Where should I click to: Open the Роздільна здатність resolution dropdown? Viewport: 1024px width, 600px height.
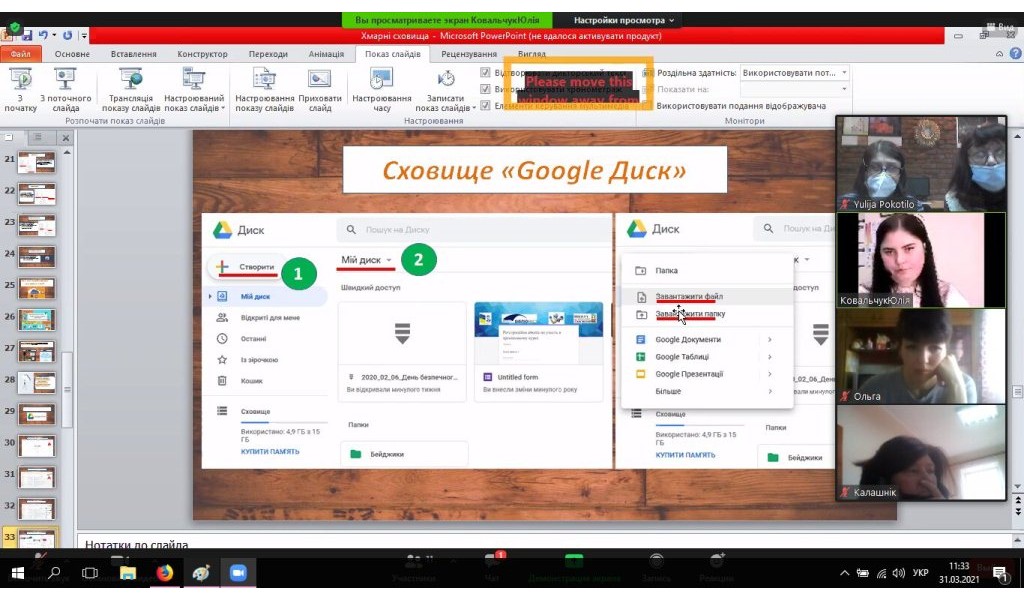coord(795,73)
